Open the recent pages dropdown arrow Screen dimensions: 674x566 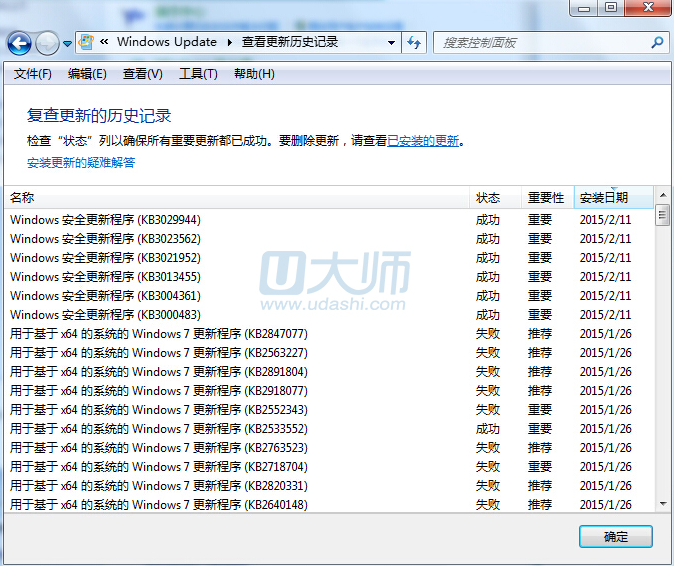coord(68,44)
